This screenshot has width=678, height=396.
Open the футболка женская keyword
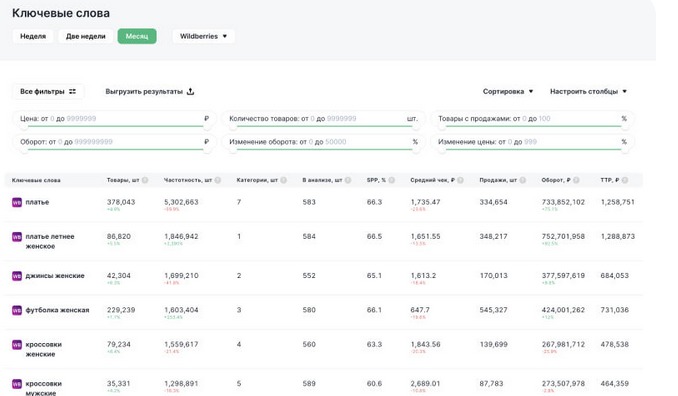(57, 310)
